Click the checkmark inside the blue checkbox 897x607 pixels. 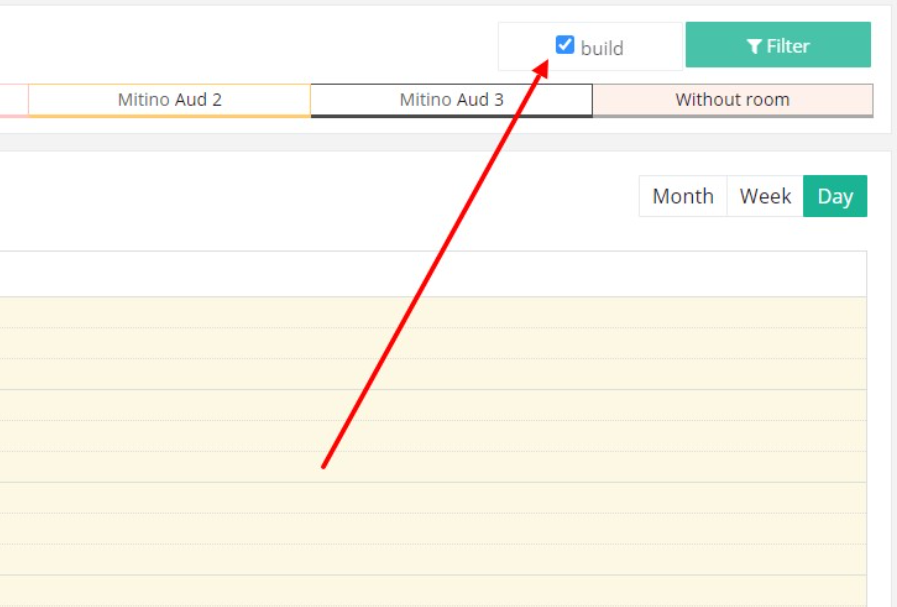(565, 45)
